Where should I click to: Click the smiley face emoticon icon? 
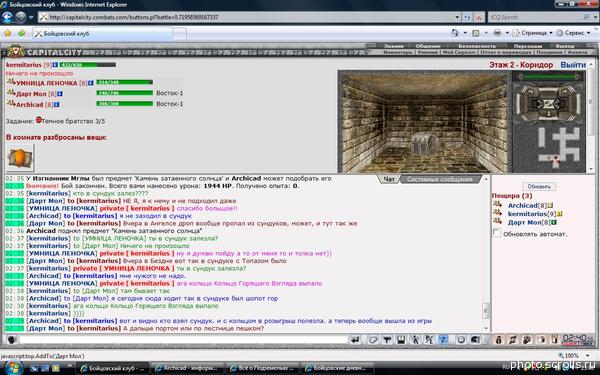[x=461, y=340]
